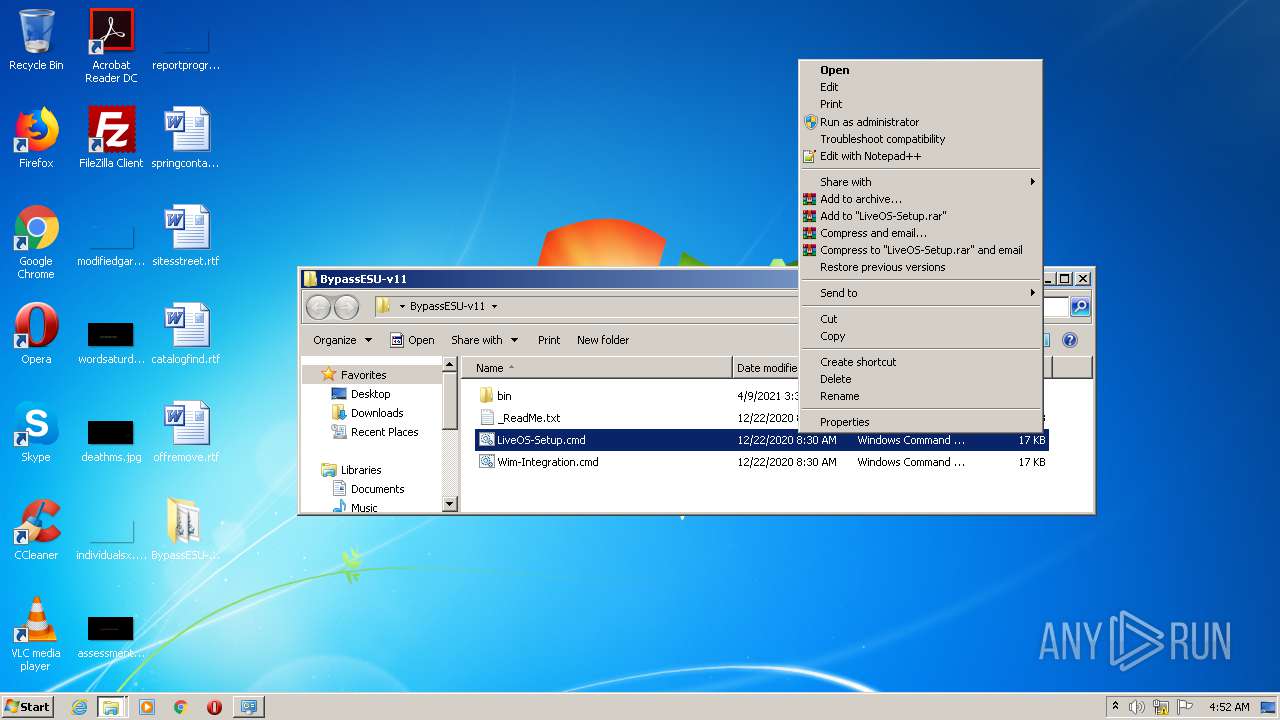1280x720 pixels.
Task: Click Print in Explorer toolbar
Action: pyautogui.click(x=549, y=340)
